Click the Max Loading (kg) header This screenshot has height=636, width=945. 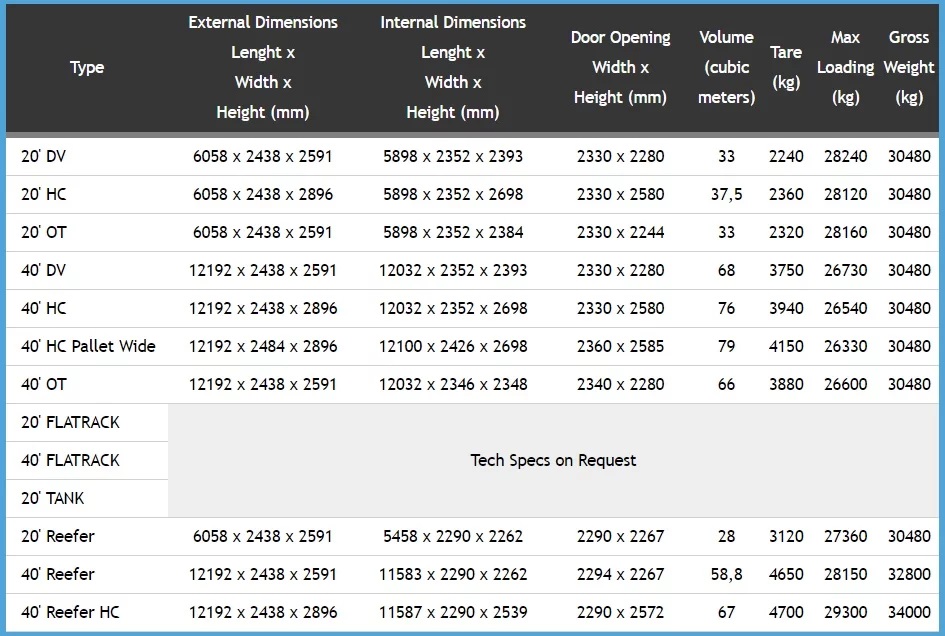click(845, 67)
